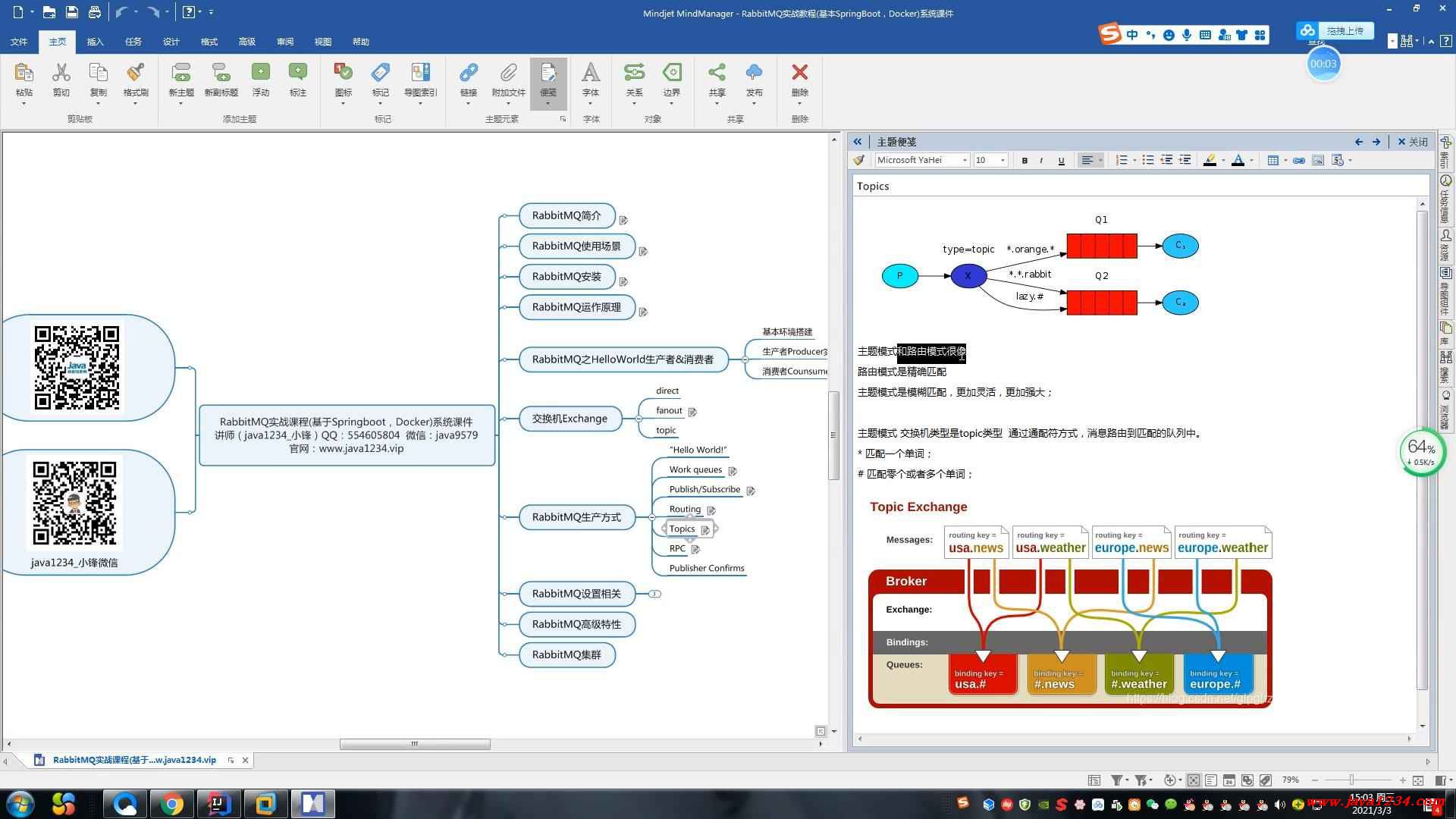
Task: Select the RabbitMQ实战课程 document tab
Action: (134, 760)
